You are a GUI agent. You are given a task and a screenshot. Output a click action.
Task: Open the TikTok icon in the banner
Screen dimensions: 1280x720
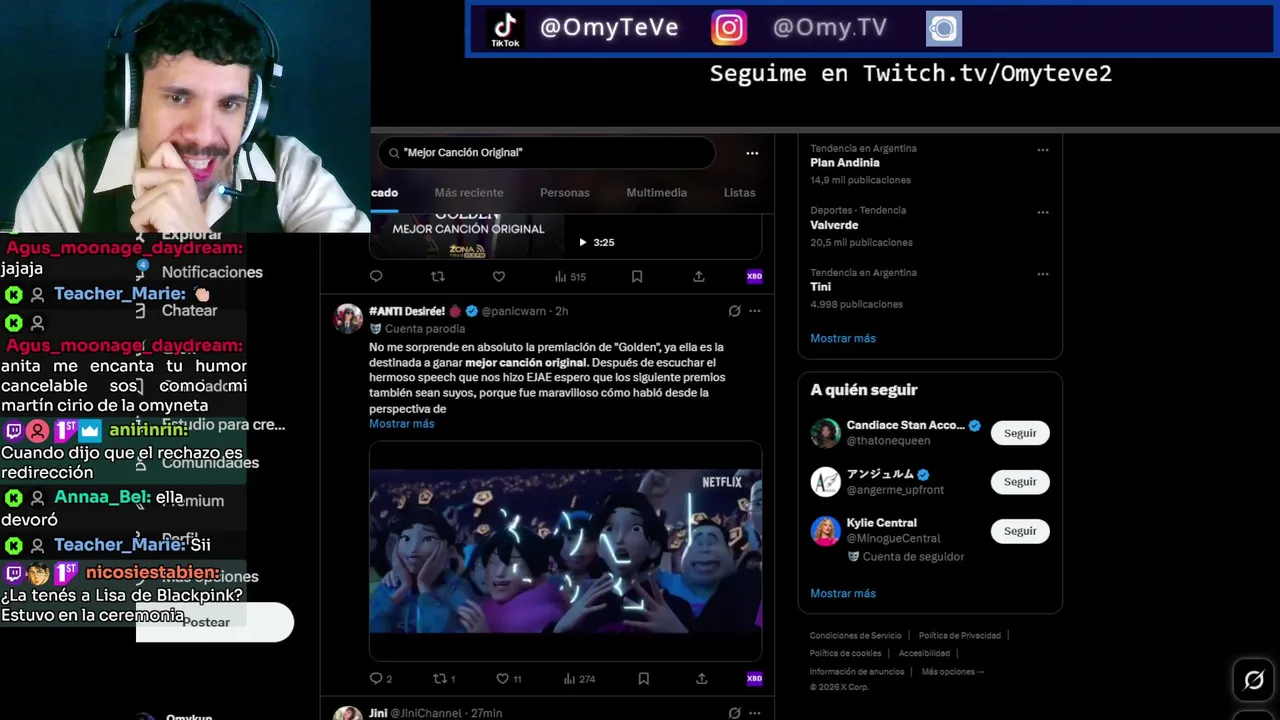pos(505,29)
